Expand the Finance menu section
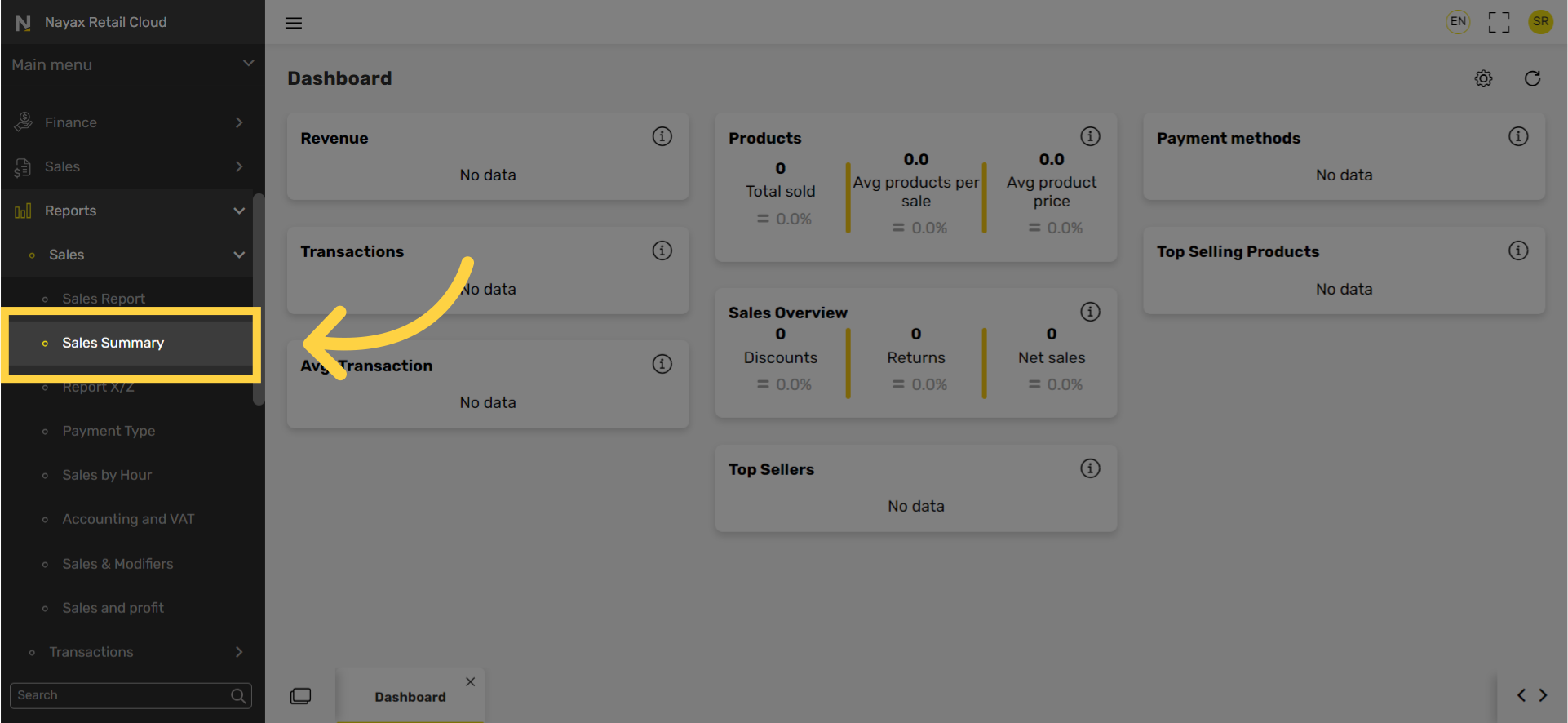This screenshot has width=1568, height=723. click(129, 122)
